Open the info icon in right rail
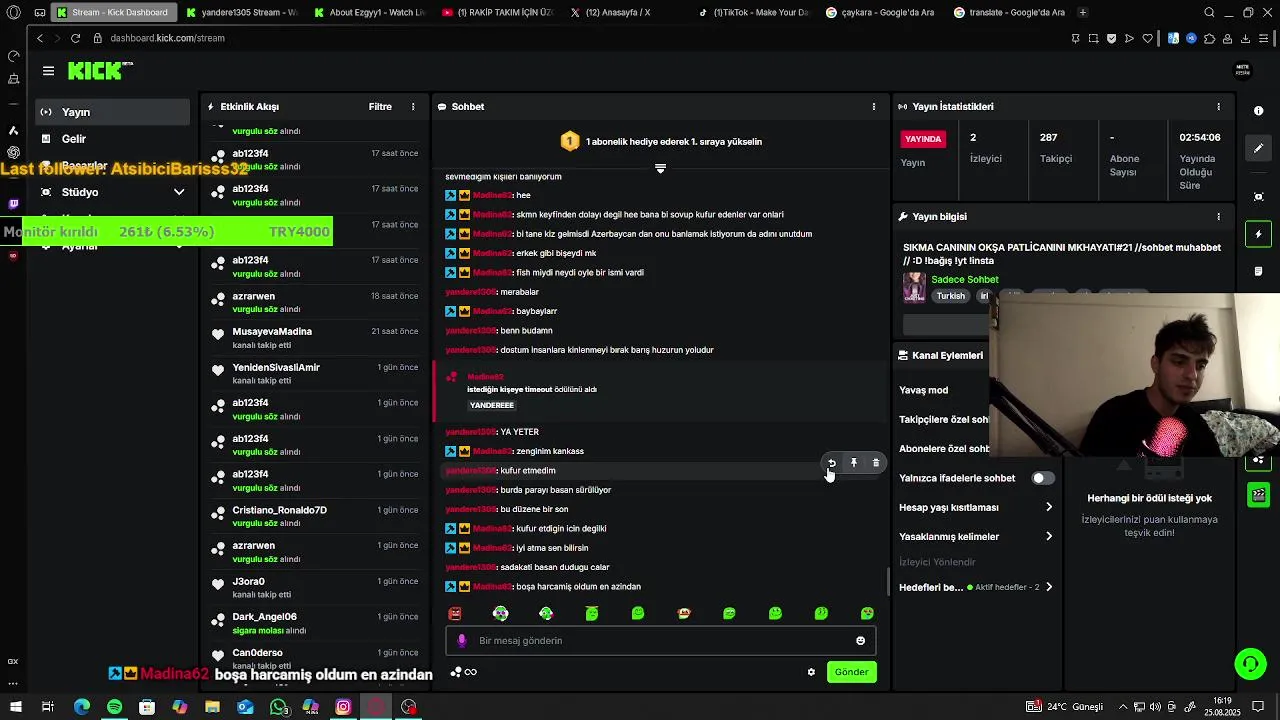This screenshot has width=1280, height=720. coord(1259,111)
